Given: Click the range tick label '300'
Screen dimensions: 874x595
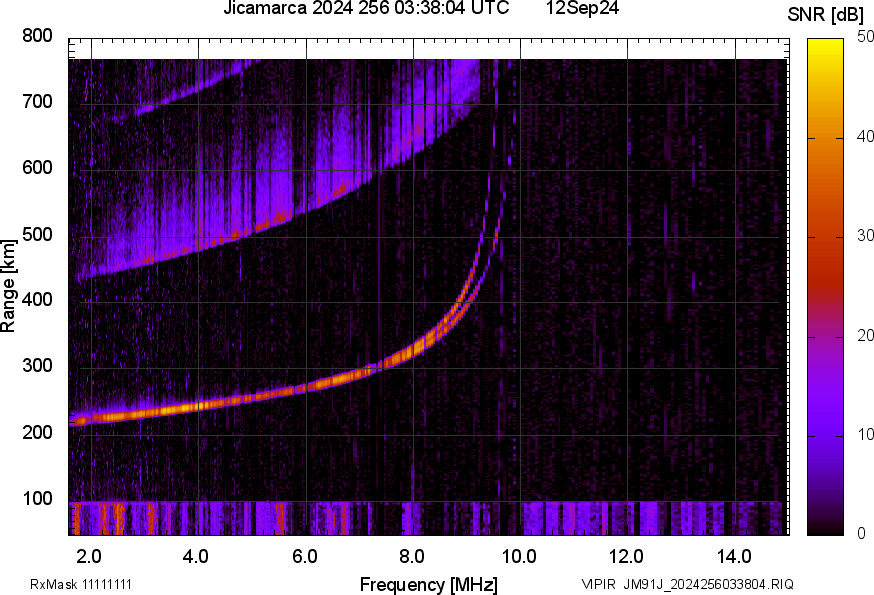Looking at the screenshot, I should [x=37, y=365].
